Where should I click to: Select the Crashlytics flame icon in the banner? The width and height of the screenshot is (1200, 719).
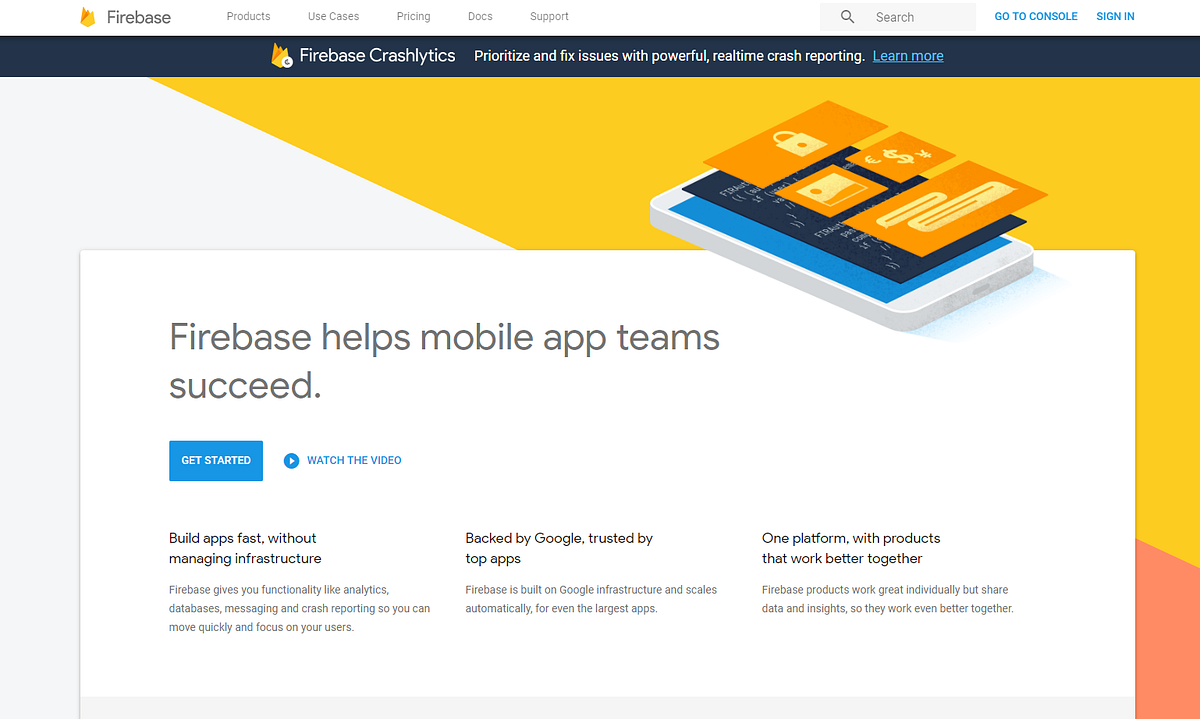[280, 55]
